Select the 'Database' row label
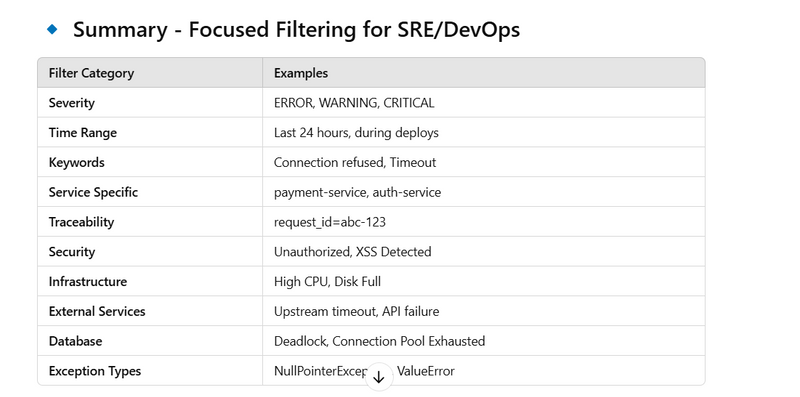The width and height of the screenshot is (800, 397). click(x=76, y=341)
